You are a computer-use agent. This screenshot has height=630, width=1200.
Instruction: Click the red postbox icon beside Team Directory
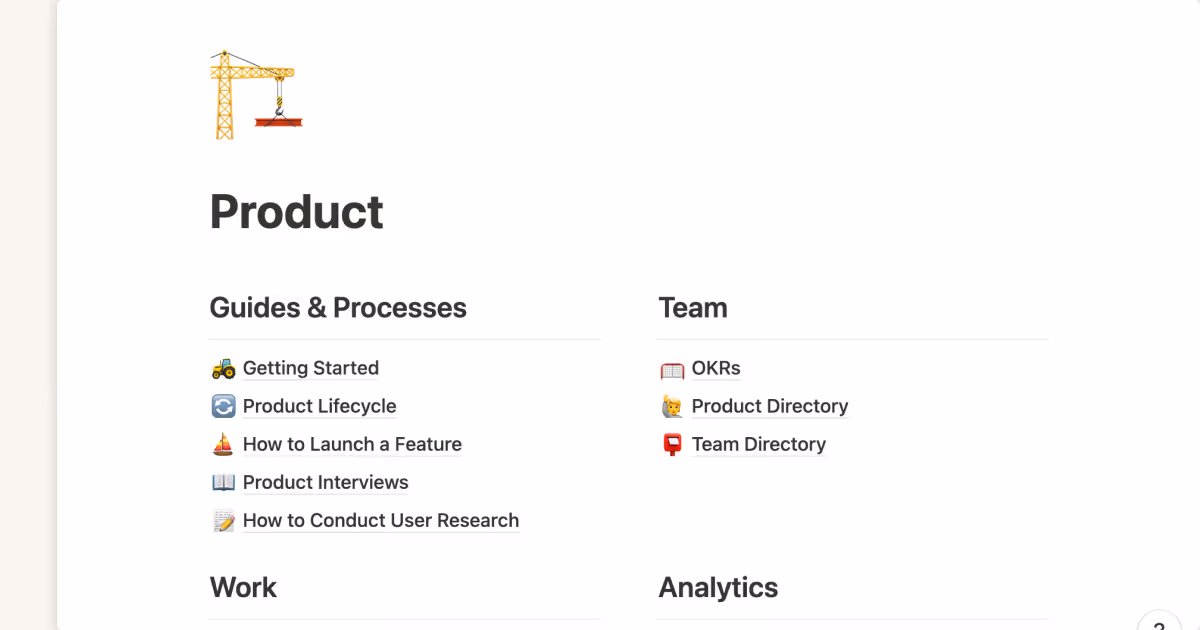coord(672,444)
